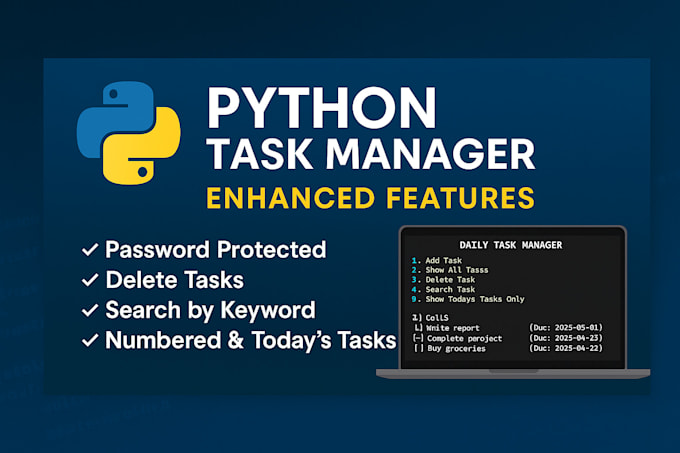
Task: Click the 'TASK MANAGER' heading text
Action: tap(372, 154)
